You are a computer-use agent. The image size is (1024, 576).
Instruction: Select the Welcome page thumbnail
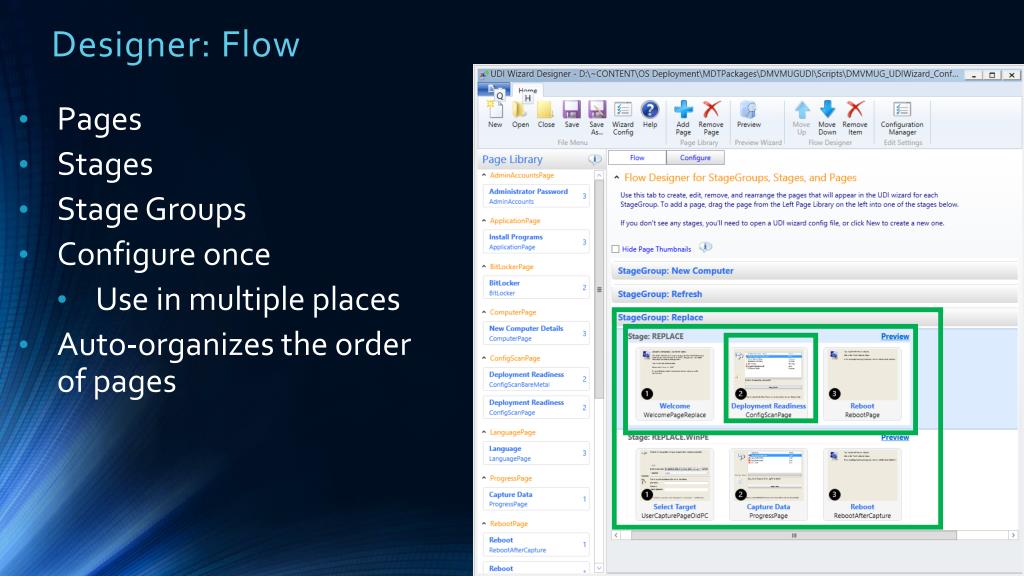(675, 383)
